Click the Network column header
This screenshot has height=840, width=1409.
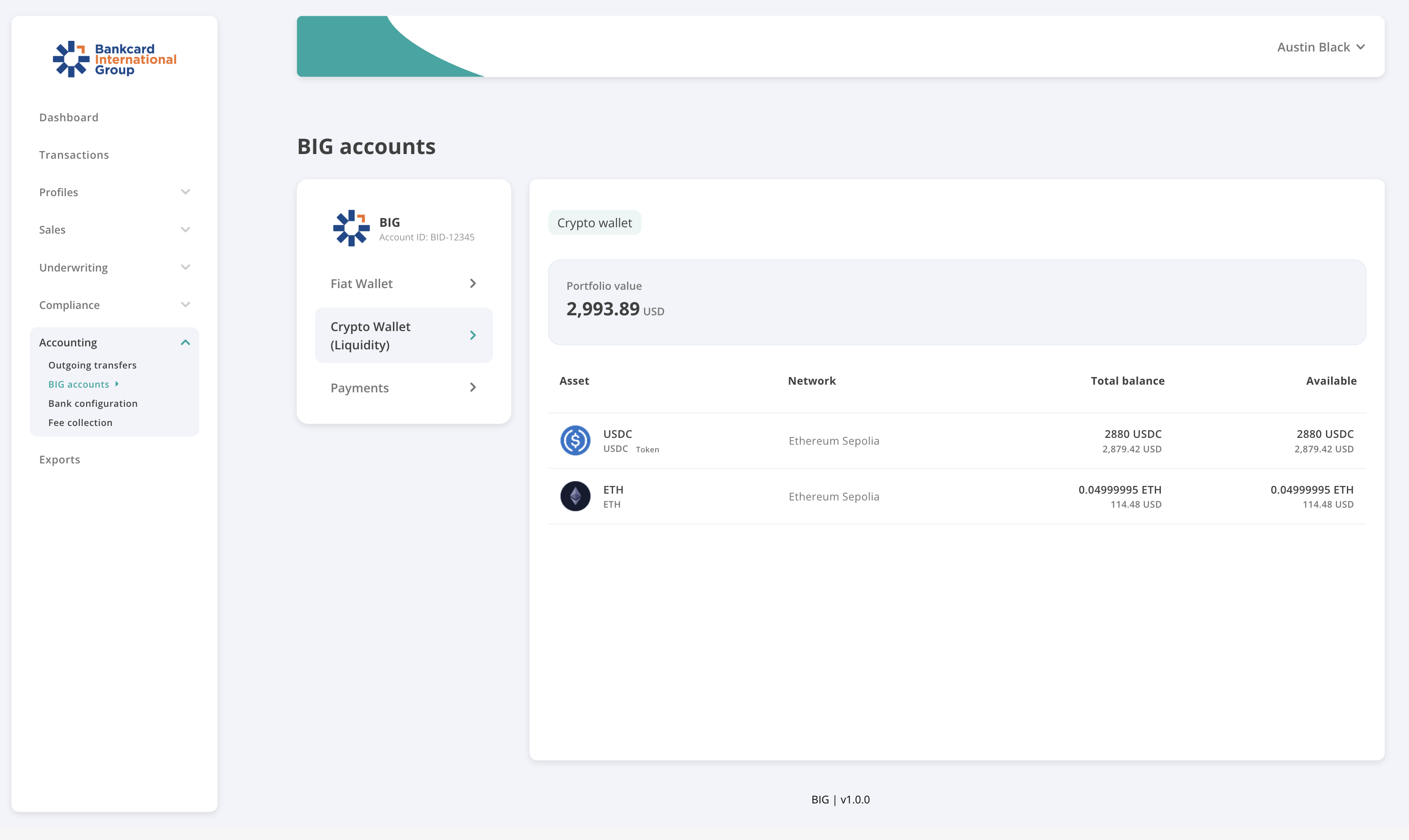pos(812,381)
